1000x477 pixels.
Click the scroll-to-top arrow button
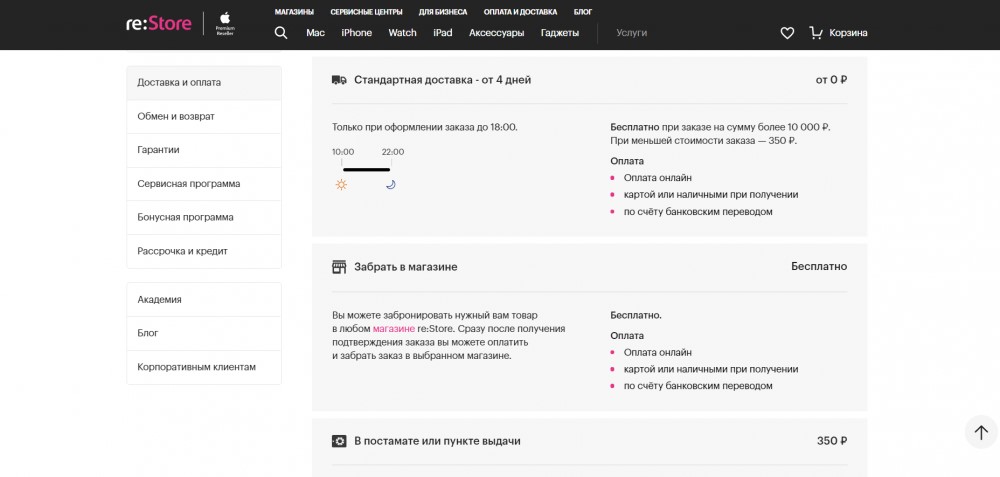981,432
